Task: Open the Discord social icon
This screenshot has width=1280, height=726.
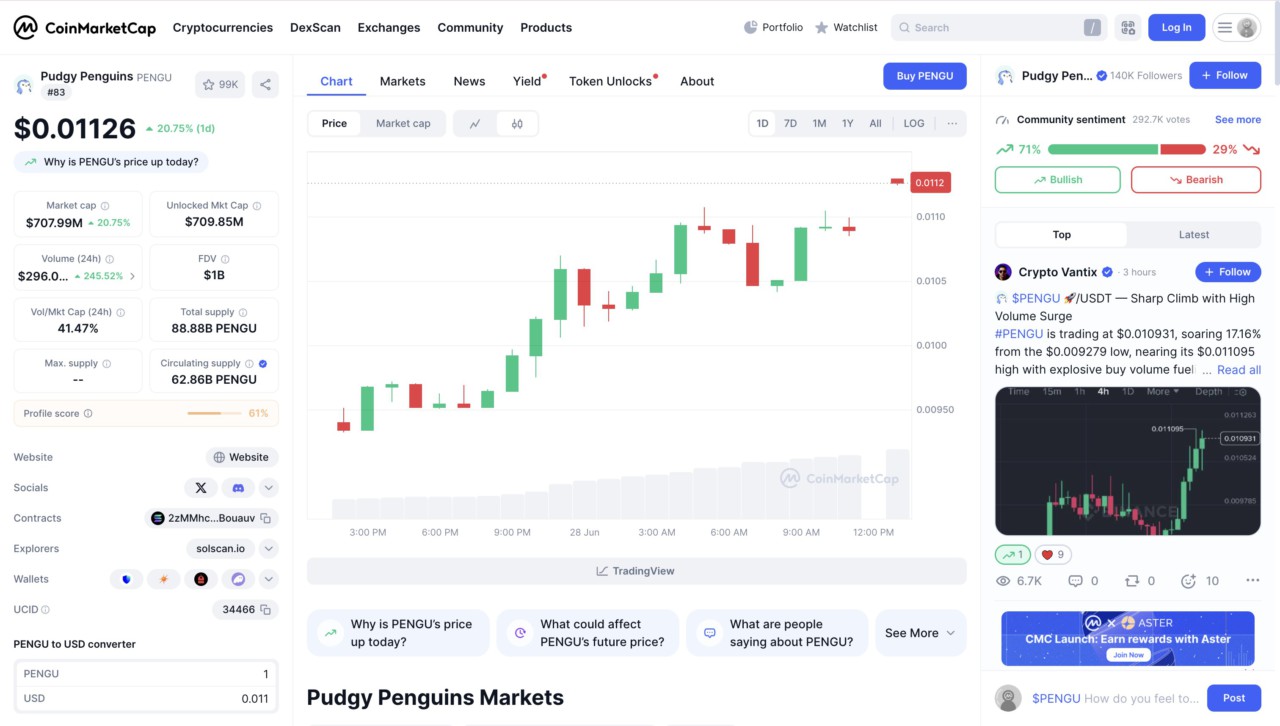Action: [236, 487]
